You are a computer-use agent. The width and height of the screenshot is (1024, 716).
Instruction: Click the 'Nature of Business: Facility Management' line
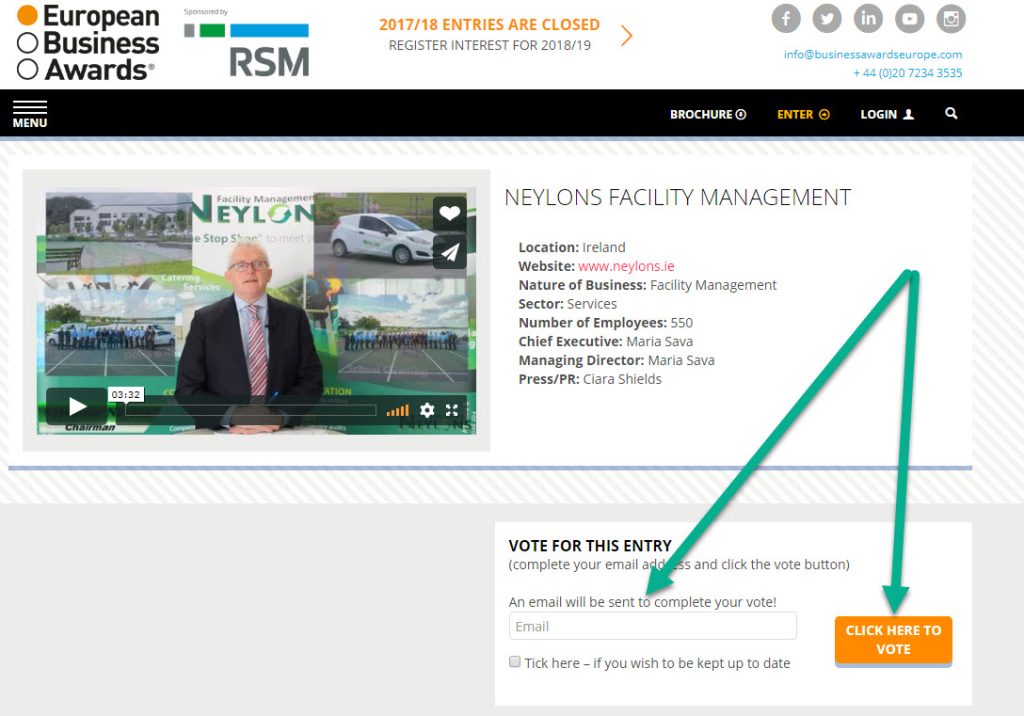click(648, 285)
